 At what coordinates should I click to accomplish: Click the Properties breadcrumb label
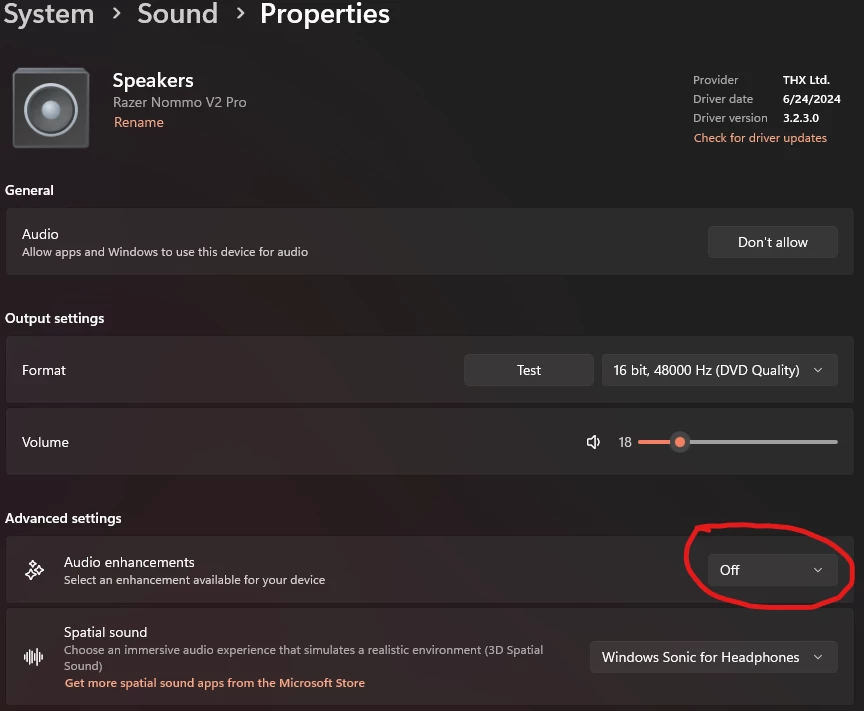(x=324, y=15)
